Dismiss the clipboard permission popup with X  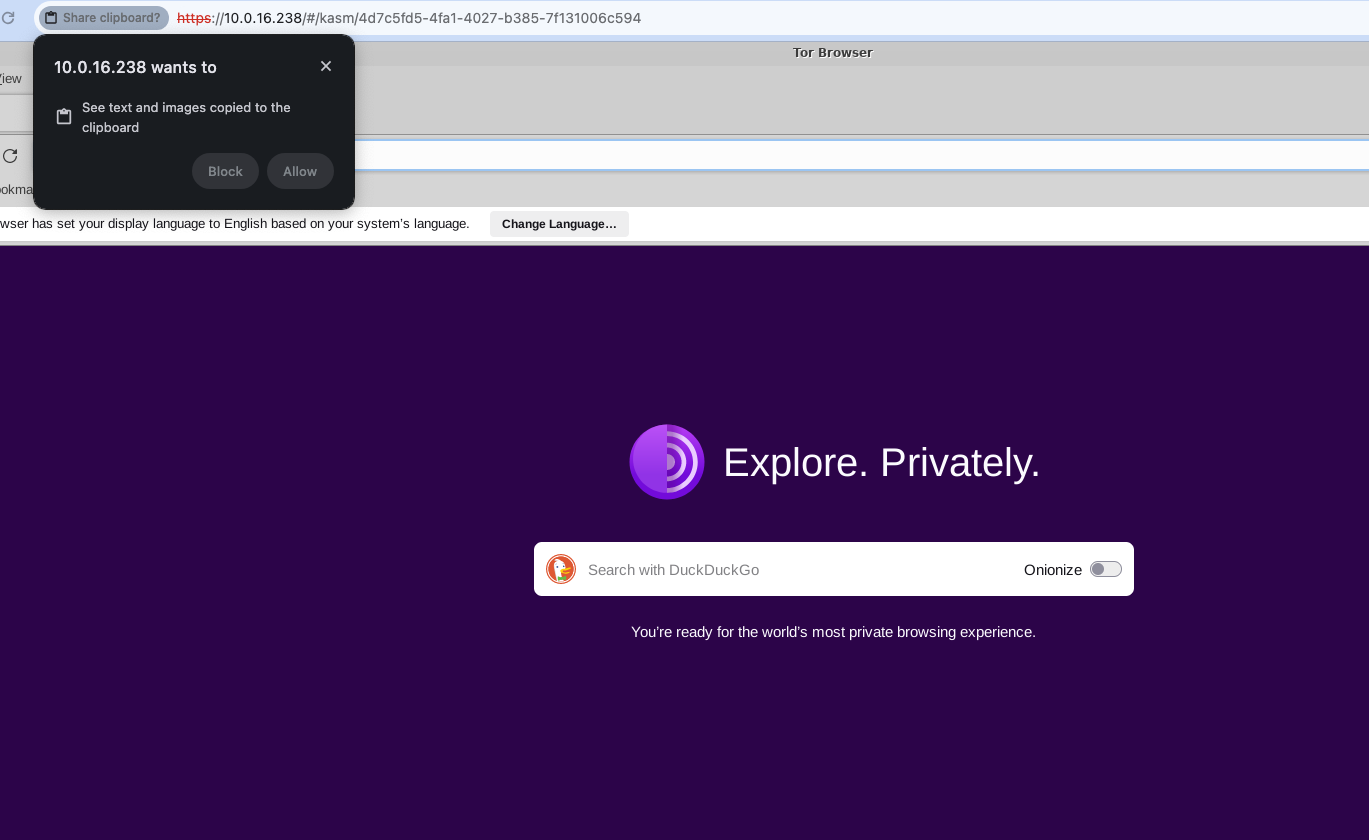point(326,66)
